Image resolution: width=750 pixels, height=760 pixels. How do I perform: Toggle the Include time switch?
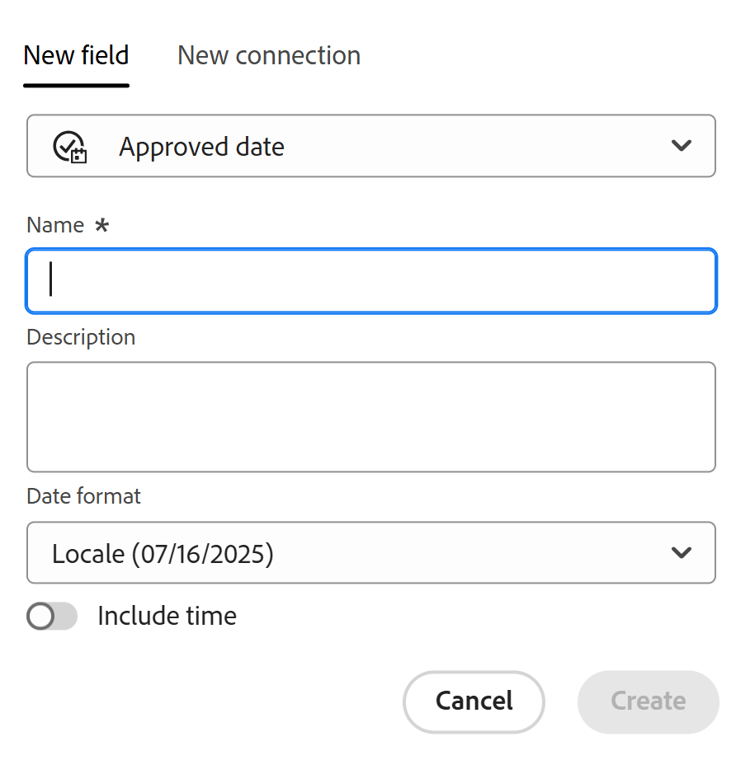pyautogui.click(x=52, y=617)
